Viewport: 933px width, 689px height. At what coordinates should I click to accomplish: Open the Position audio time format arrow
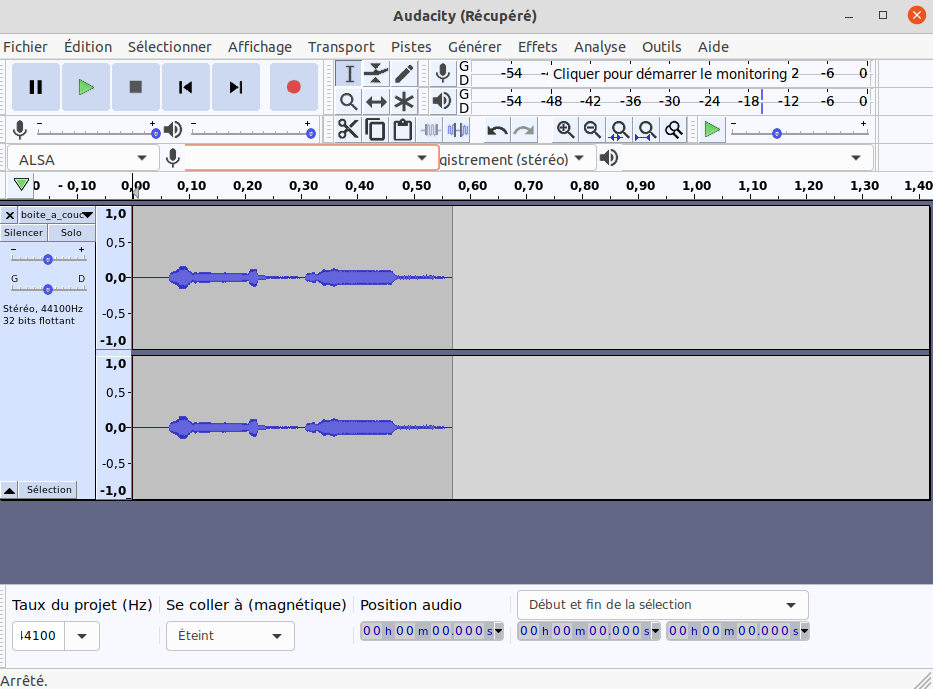[x=499, y=631]
